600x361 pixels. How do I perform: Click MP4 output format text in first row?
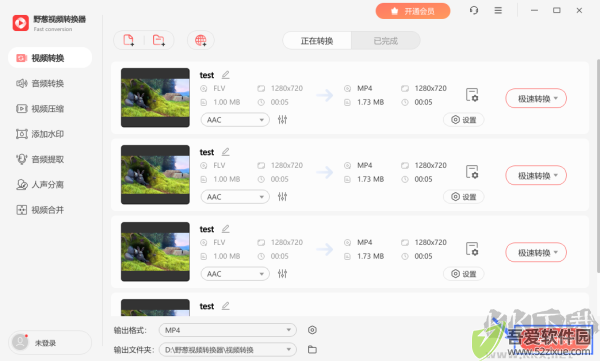tap(365, 88)
